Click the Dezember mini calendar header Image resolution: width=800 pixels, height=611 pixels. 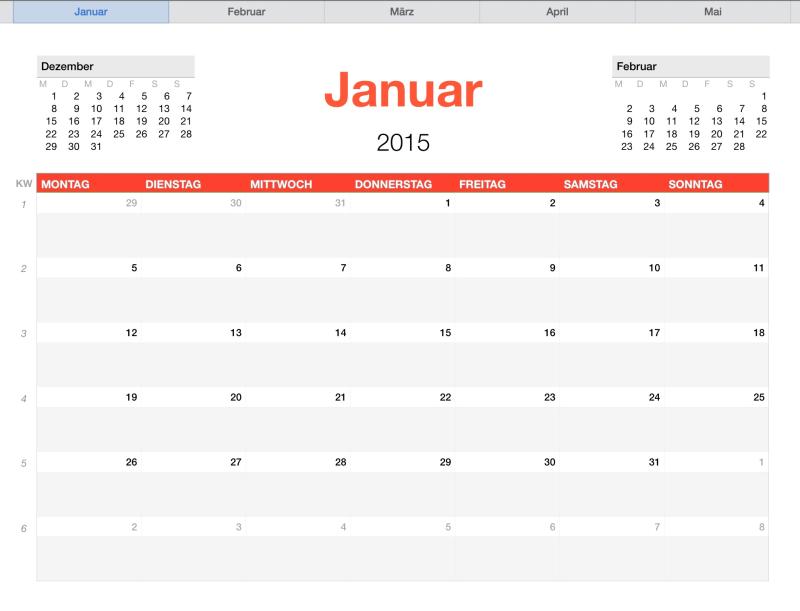pos(70,64)
